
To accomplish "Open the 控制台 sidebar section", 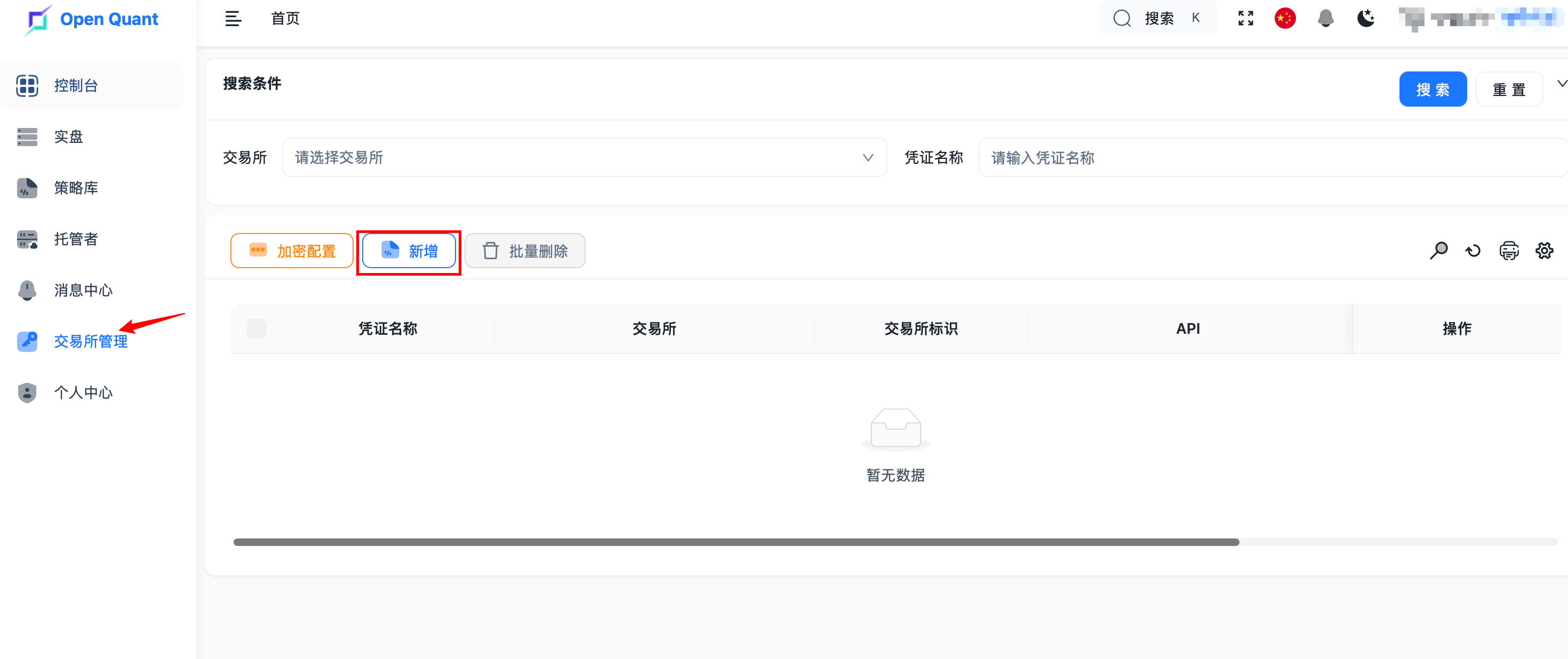I will [76, 85].
